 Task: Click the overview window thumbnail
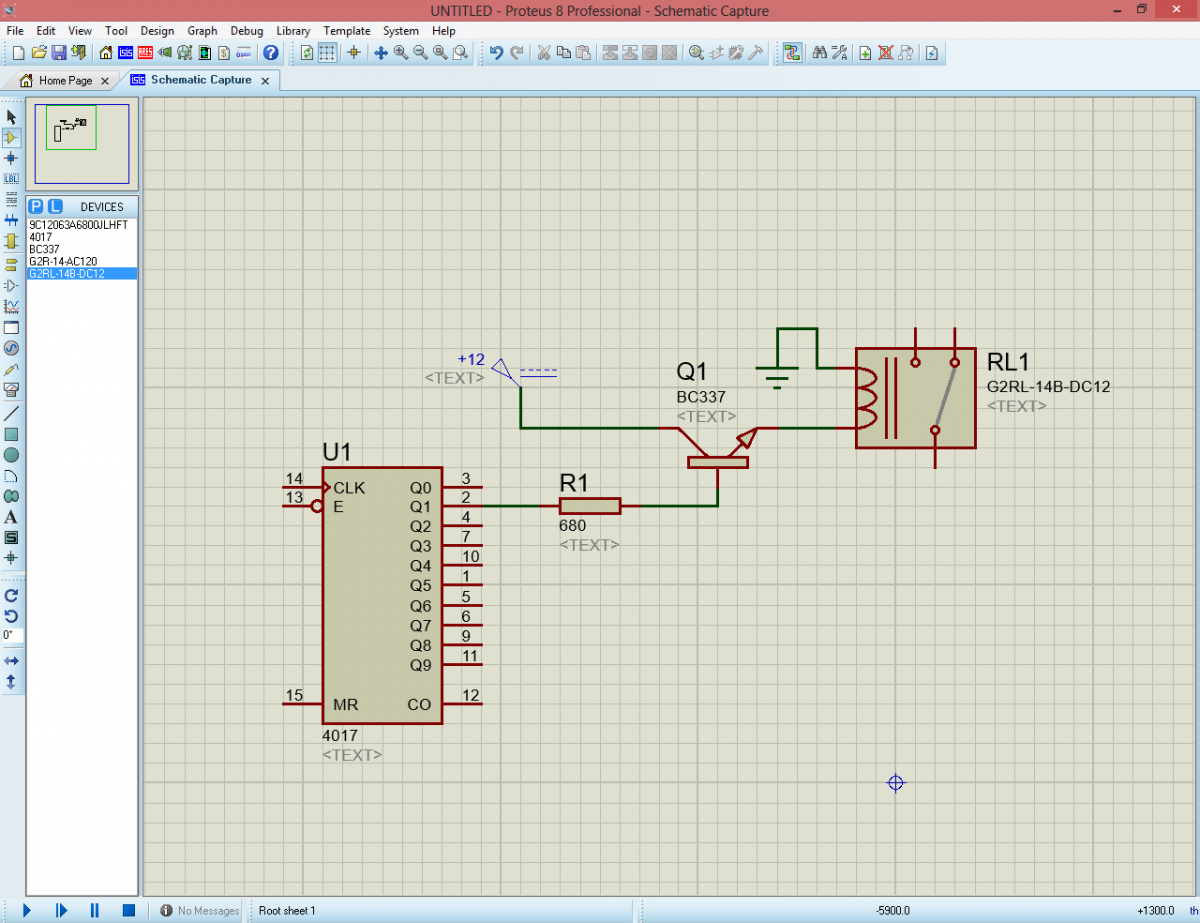[82, 143]
